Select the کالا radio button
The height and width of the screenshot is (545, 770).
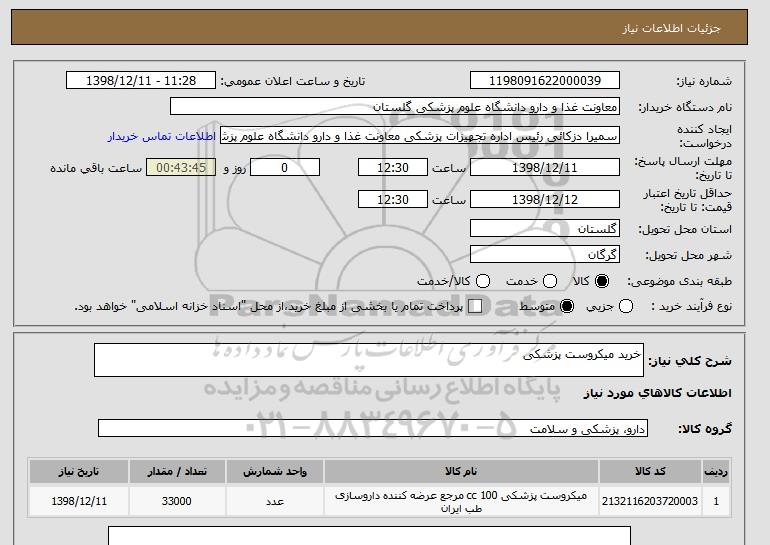(602, 281)
